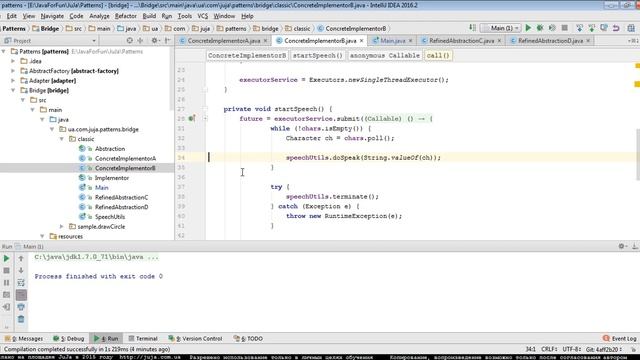Viewport: 640px width, 360px height.
Task: Open the Event Log
Action: coord(620,338)
